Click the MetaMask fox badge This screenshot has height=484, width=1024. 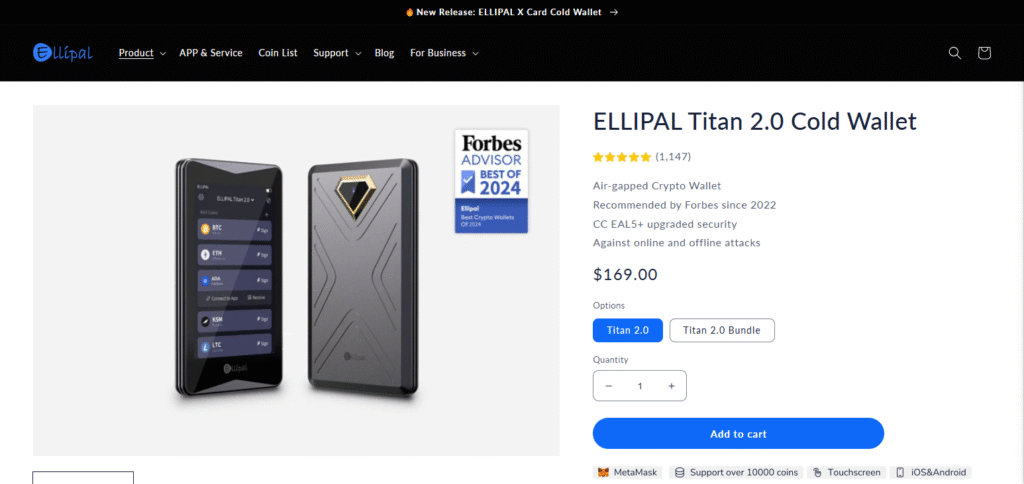pos(628,472)
